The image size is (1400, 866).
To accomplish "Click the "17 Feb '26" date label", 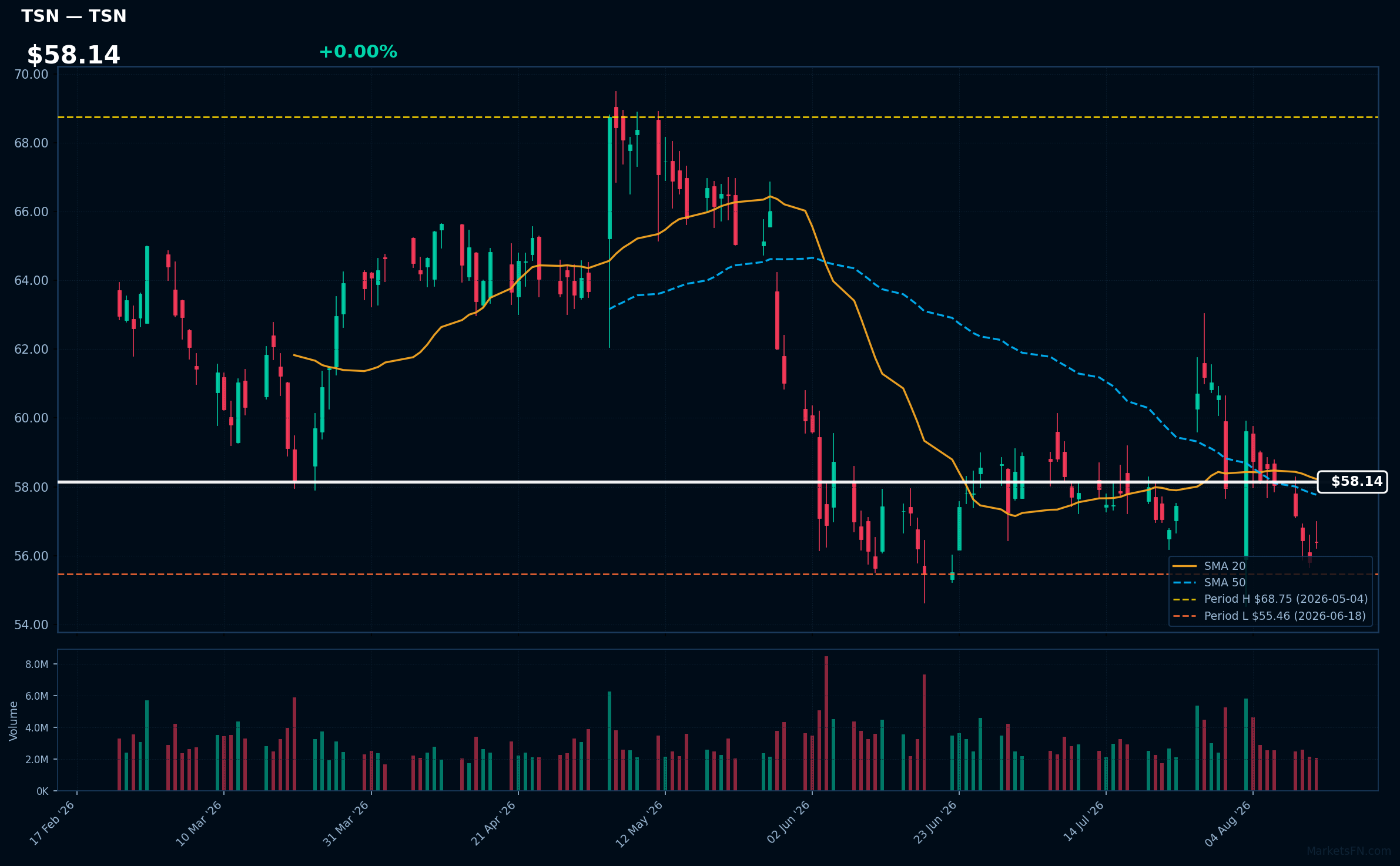I will [x=52, y=823].
